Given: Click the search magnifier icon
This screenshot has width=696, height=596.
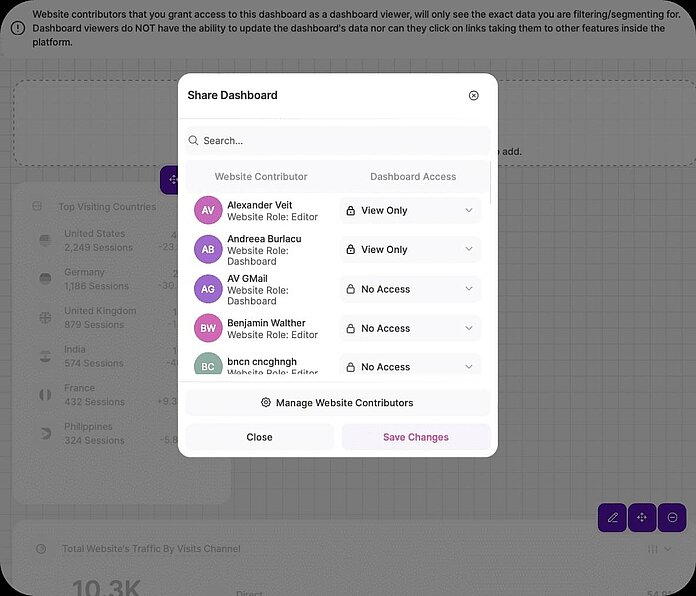Looking at the screenshot, I should [x=194, y=141].
